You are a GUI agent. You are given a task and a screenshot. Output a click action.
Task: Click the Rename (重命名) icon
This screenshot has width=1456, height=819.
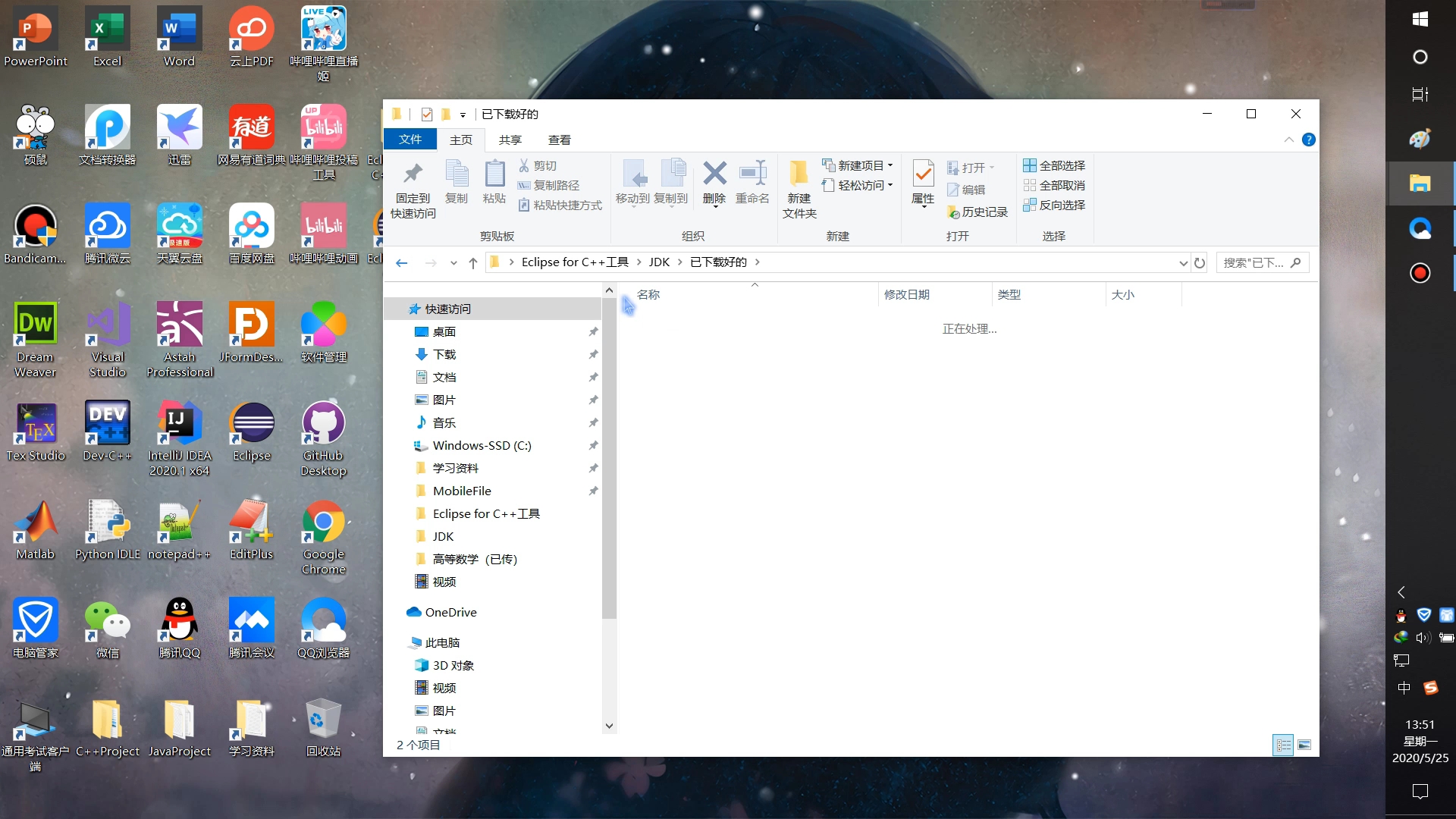(x=753, y=174)
